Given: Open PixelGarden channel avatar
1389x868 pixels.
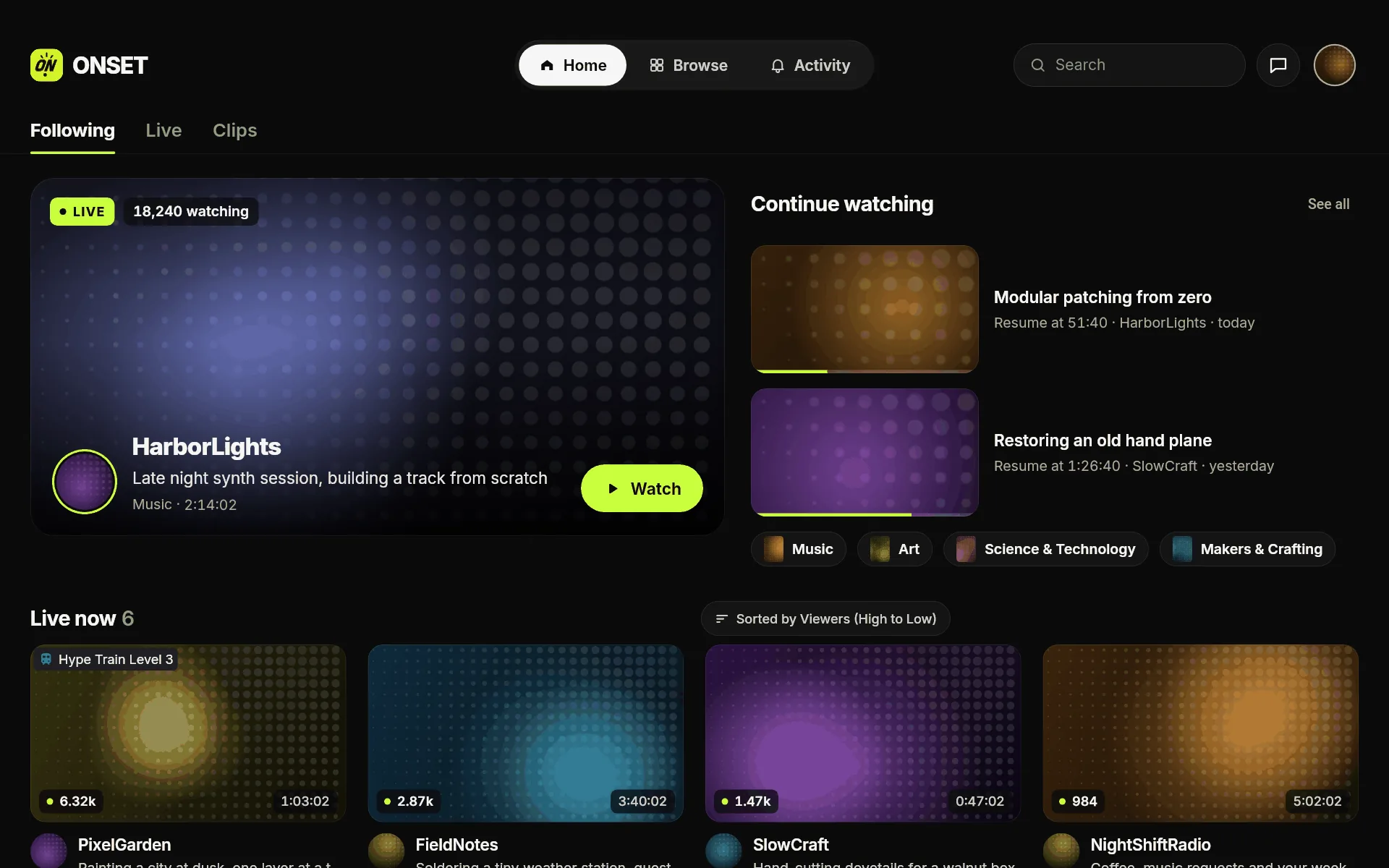Looking at the screenshot, I should (x=49, y=851).
